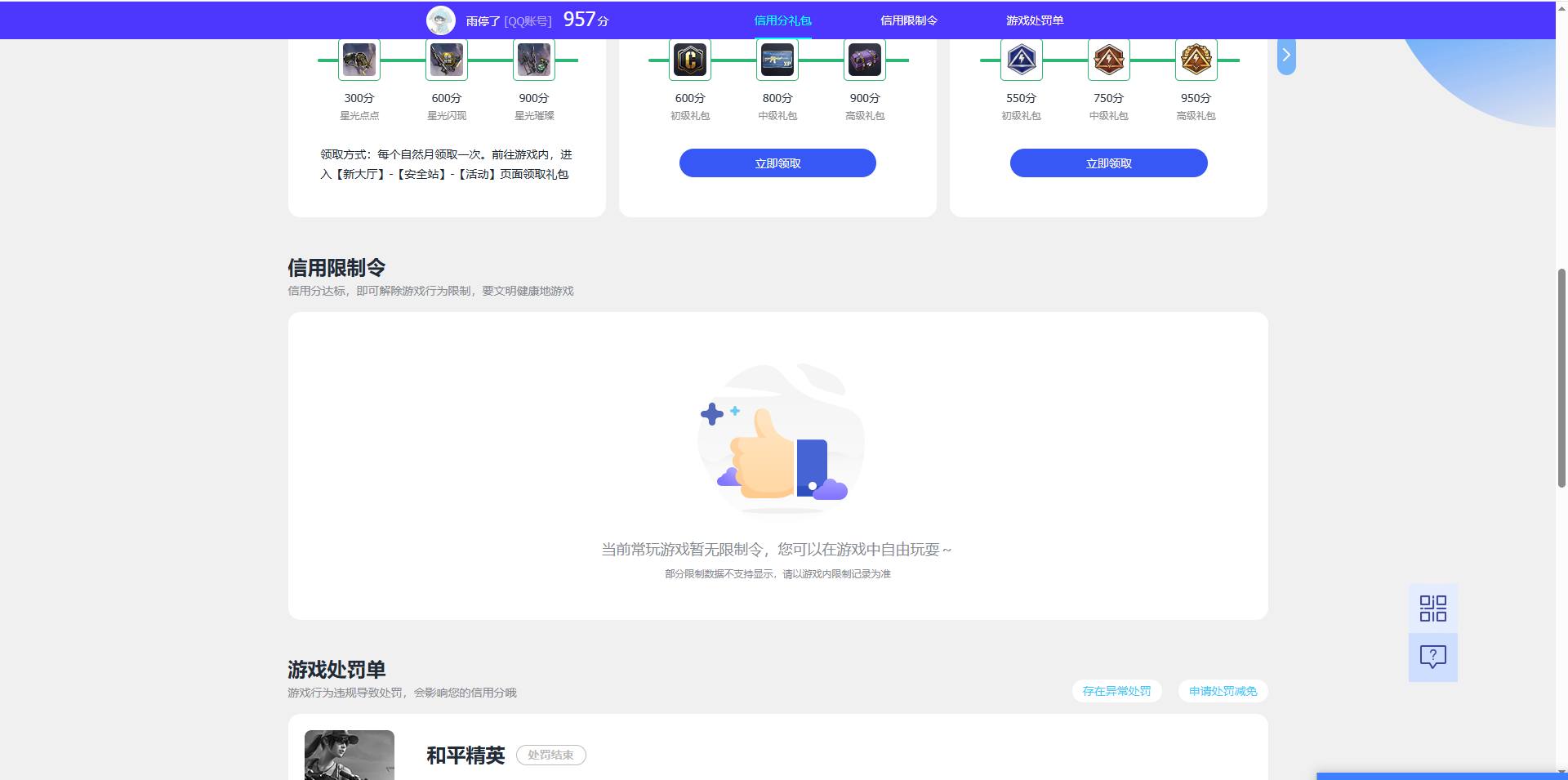Click the 领取方式 instructions text
The image size is (1568, 780).
click(x=446, y=164)
